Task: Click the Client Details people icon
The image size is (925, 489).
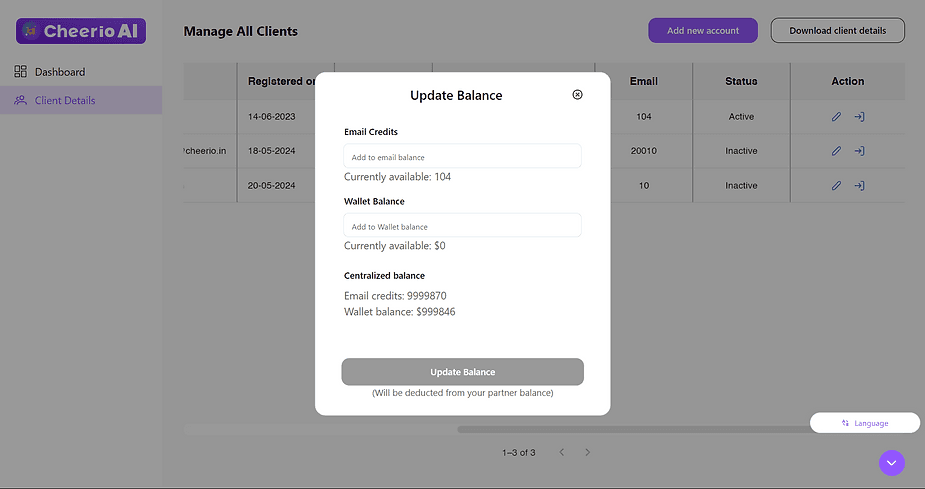Action: pos(21,100)
